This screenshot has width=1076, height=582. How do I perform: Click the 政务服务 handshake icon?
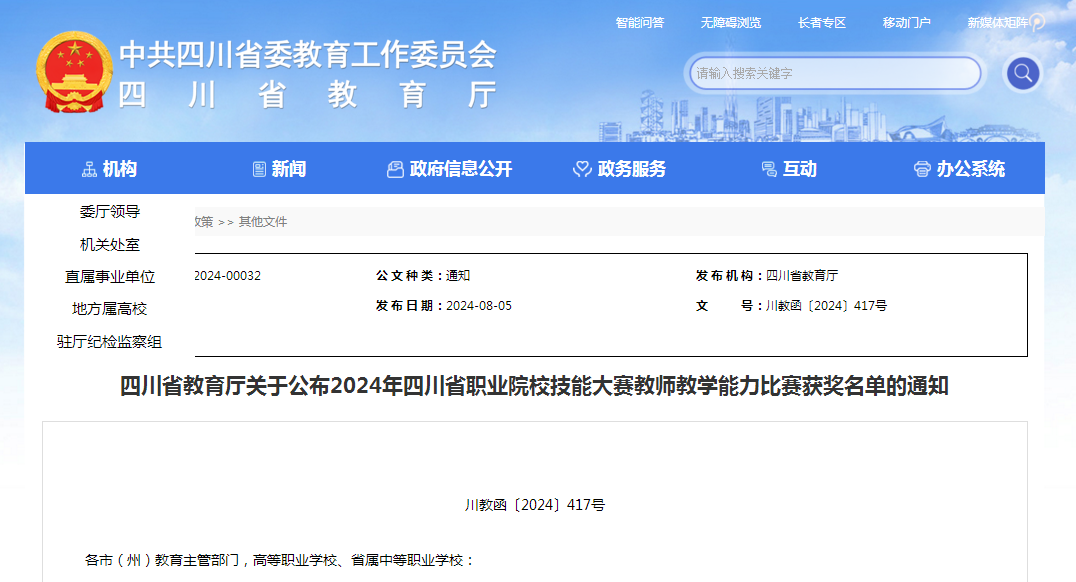(582, 170)
